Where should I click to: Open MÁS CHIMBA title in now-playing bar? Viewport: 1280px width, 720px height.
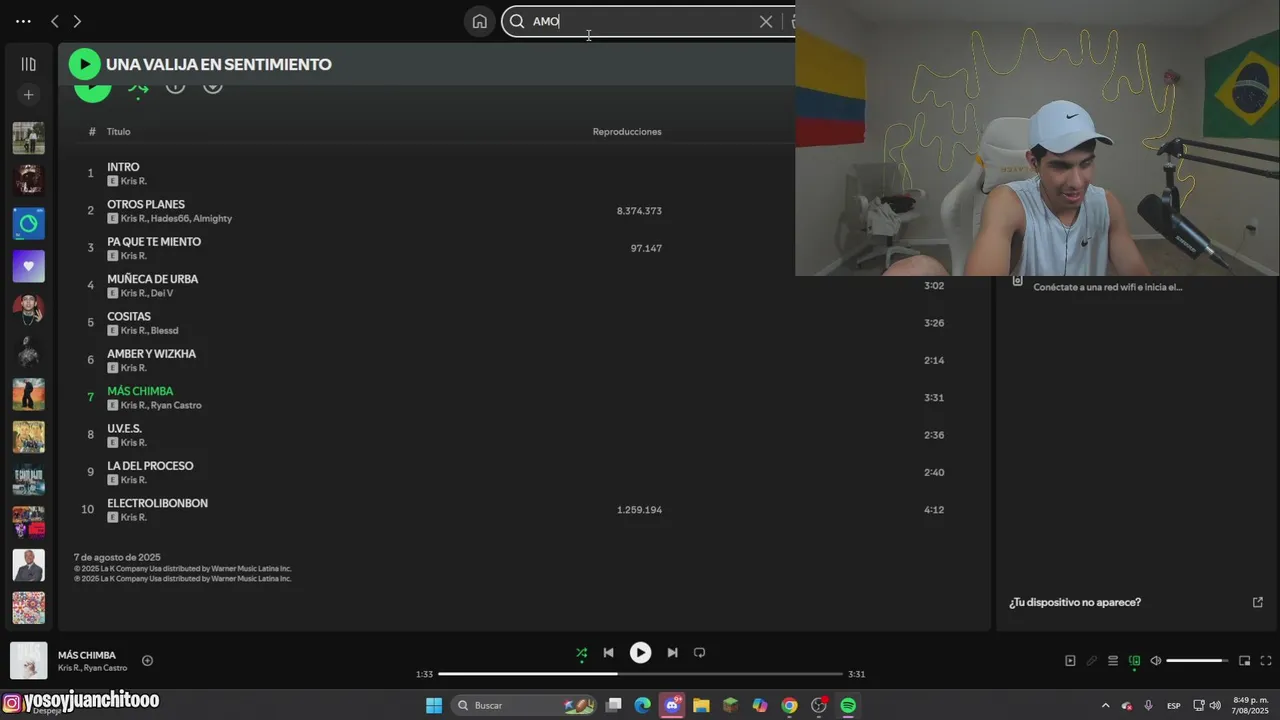pos(87,655)
